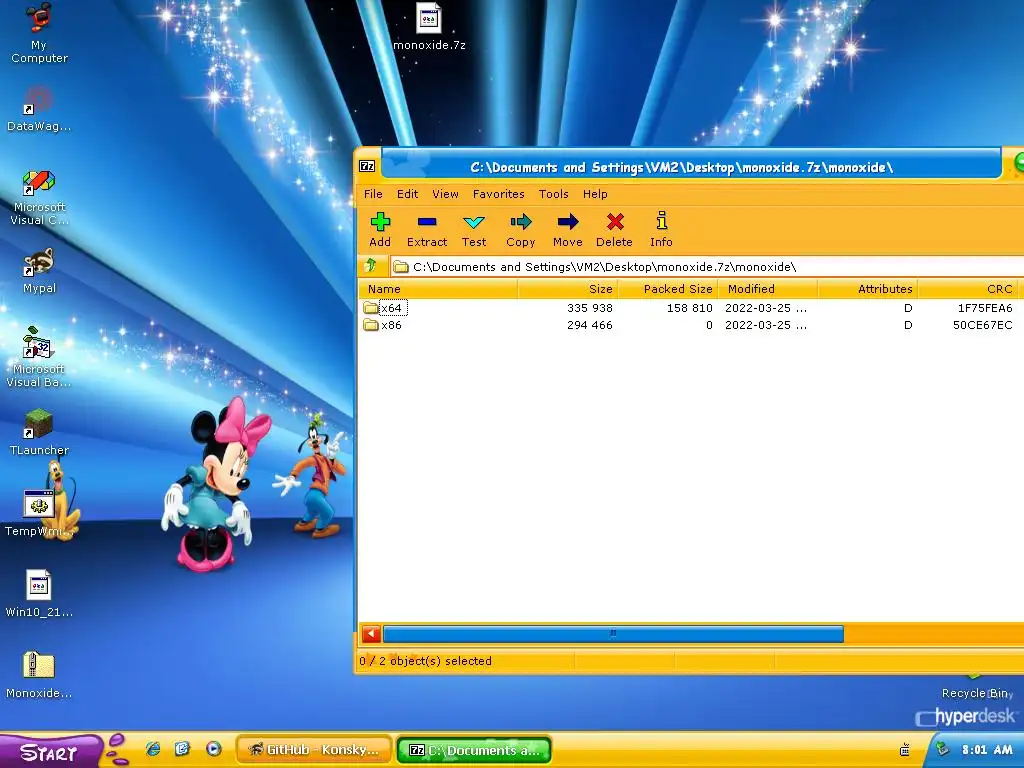Sort by Name column header
The width and height of the screenshot is (1024, 768).
(x=438, y=289)
